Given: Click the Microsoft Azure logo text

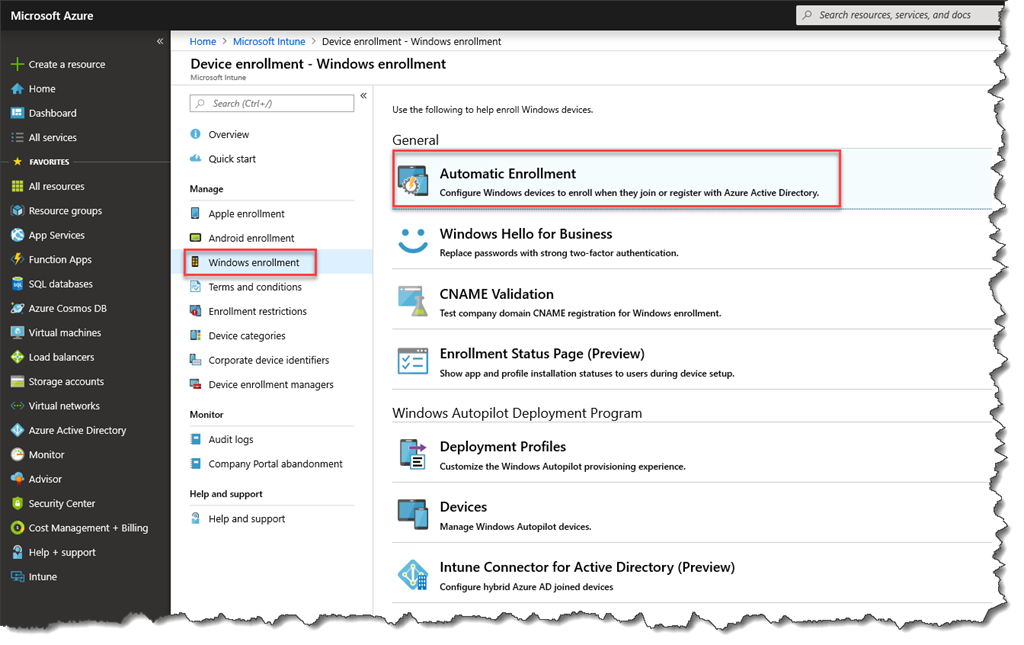Looking at the screenshot, I should [52, 16].
